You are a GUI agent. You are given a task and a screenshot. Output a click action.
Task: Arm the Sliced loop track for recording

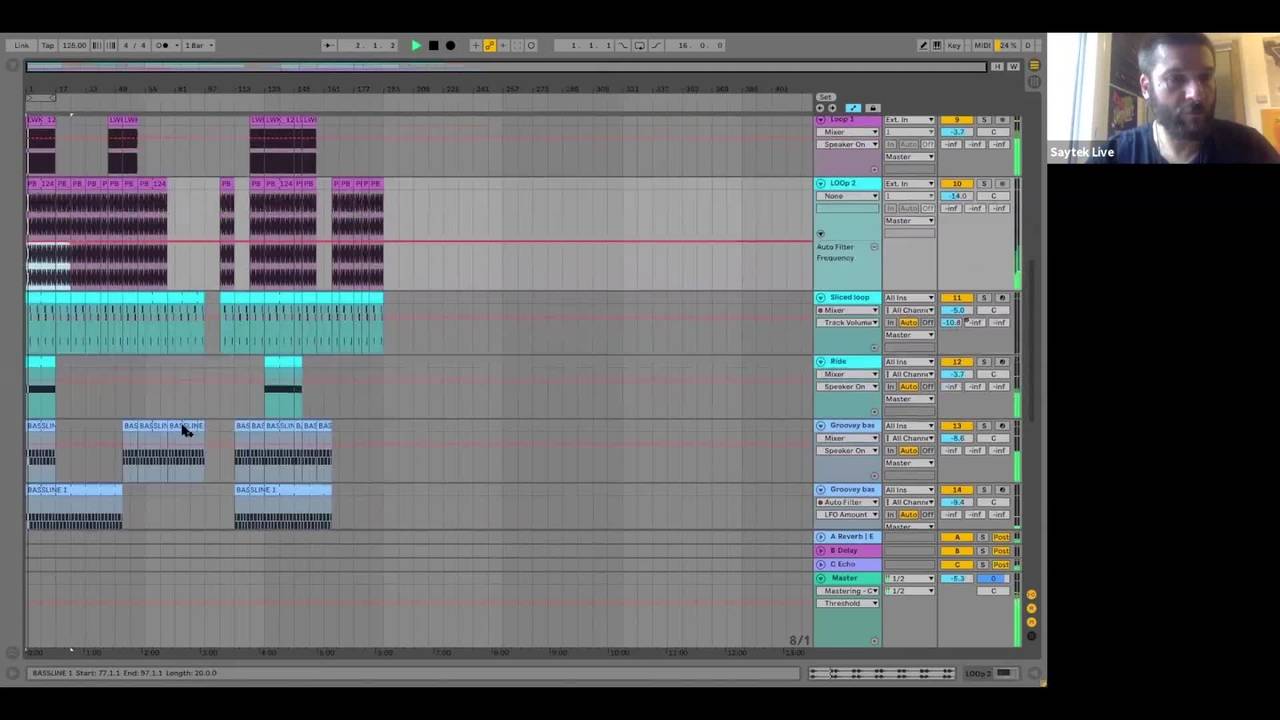click(x=1002, y=298)
